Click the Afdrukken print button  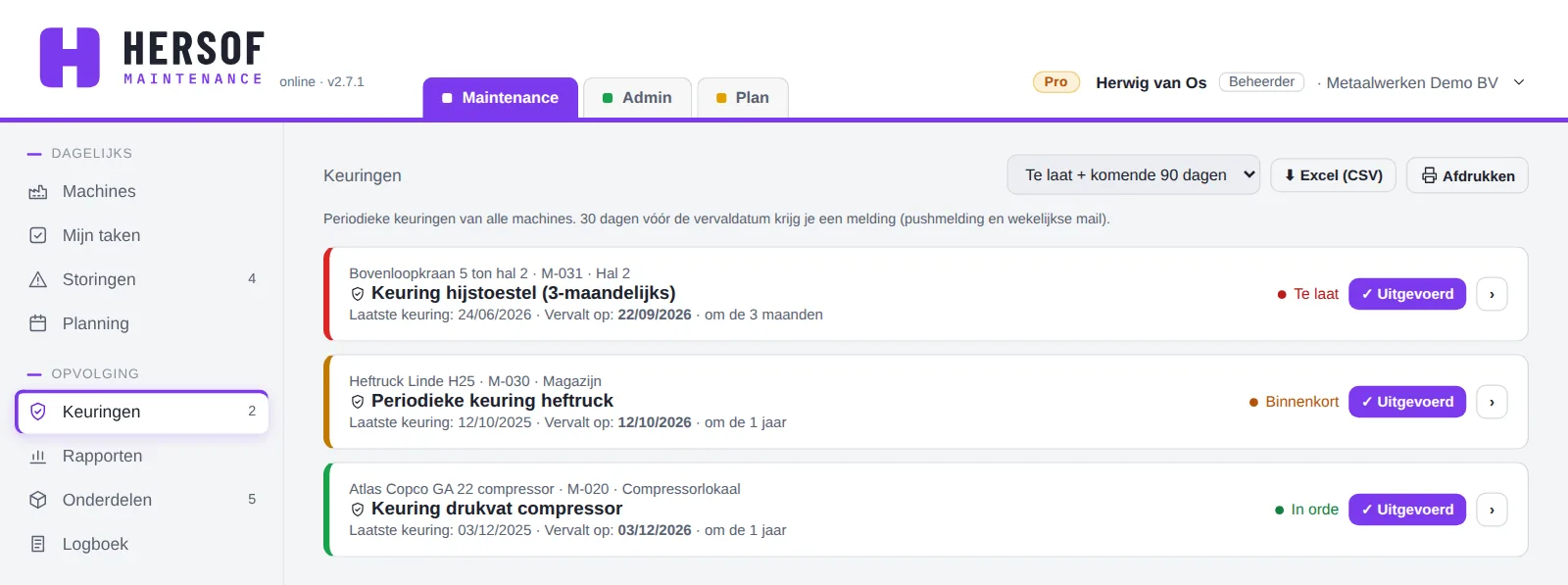(1467, 175)
